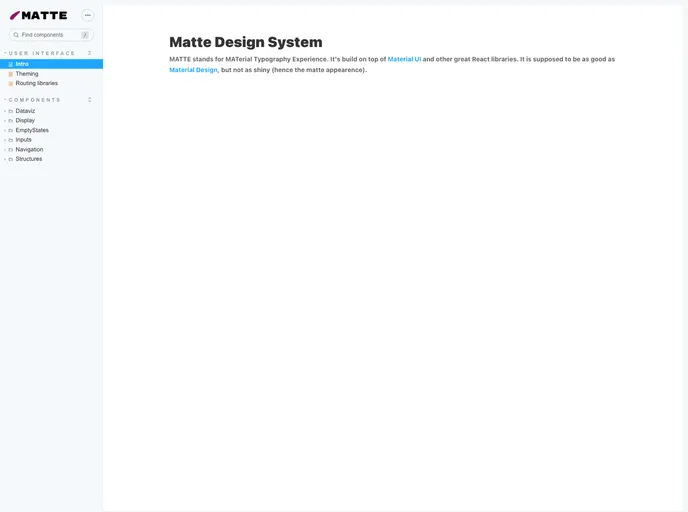This screenshot has width=688, height=512.
Task: Click the search magnifier icon
Action: (x=16, y=35)
